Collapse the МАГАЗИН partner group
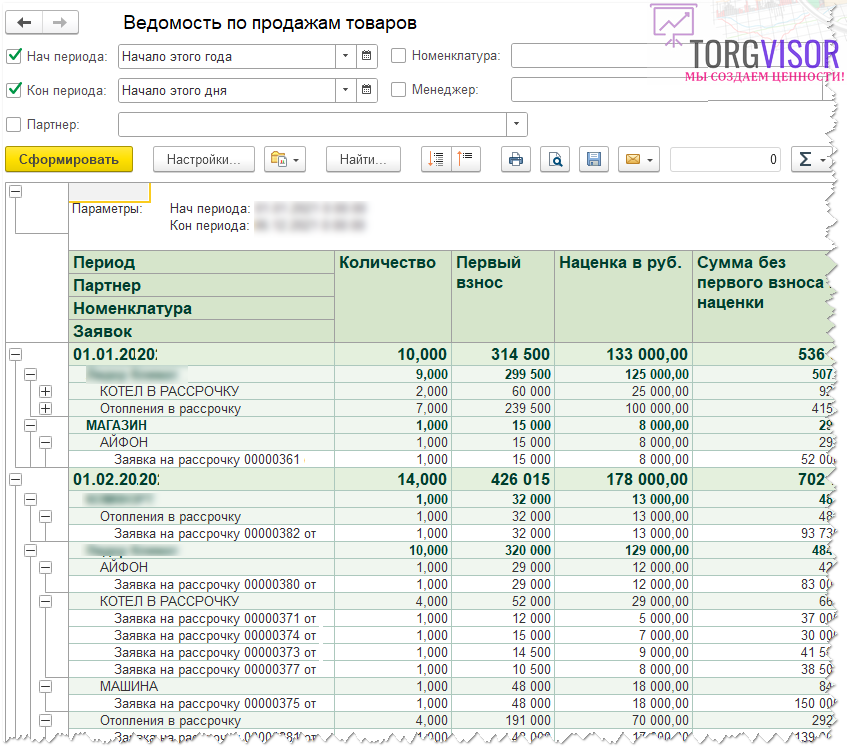 (31, 425)
